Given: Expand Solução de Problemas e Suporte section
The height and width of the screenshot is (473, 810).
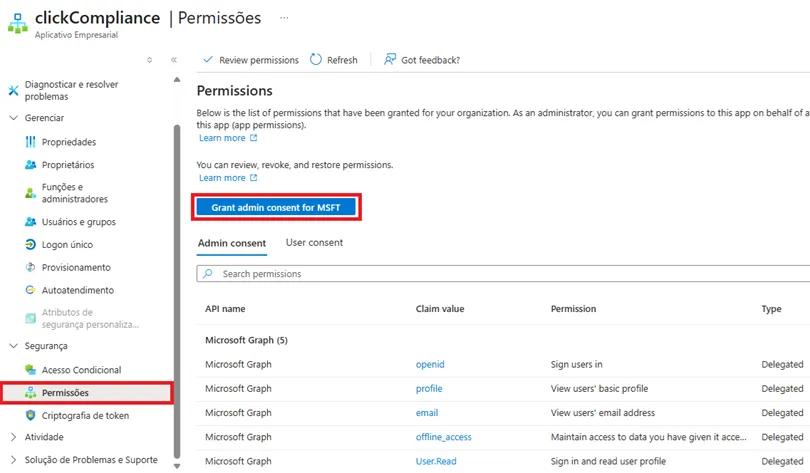Looking at the screenshot, I should [13, 460].
